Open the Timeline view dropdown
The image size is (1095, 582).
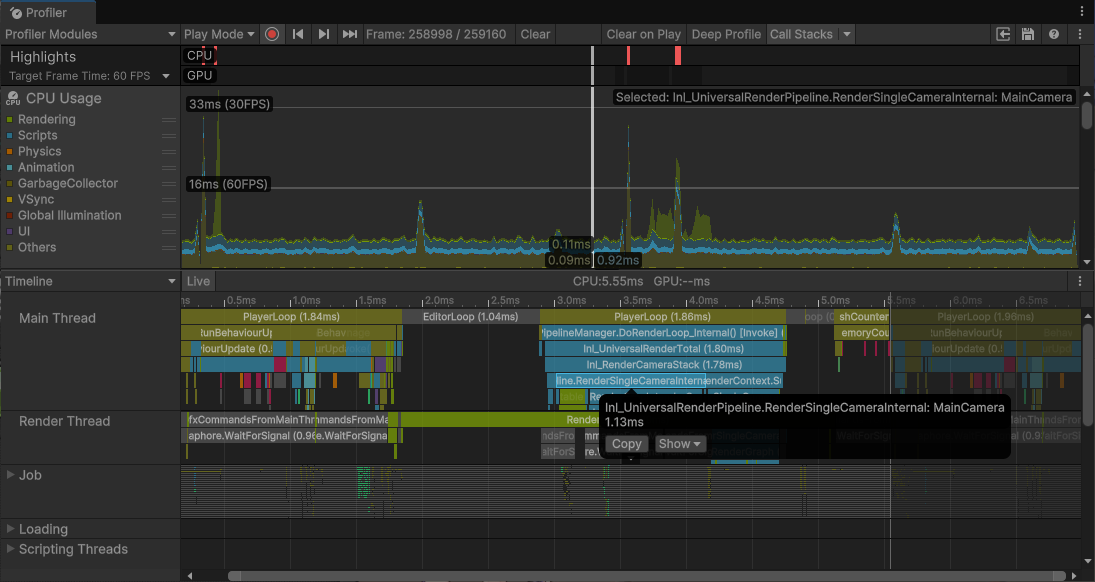pos(90,281)
